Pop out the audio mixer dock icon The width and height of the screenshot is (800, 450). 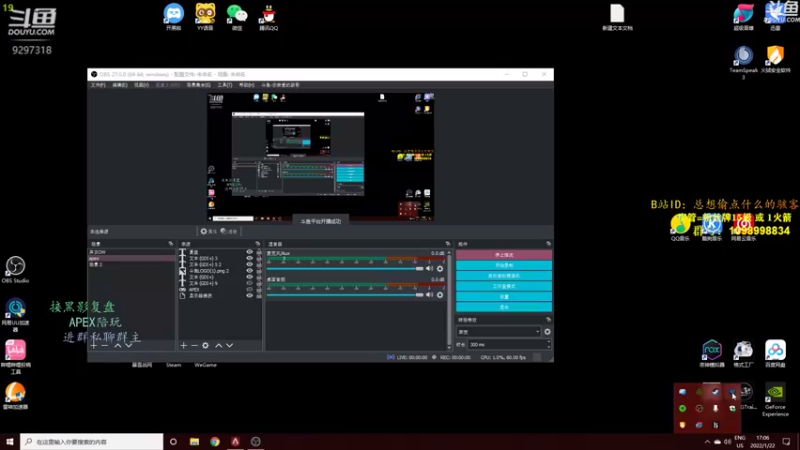(448, 244)
